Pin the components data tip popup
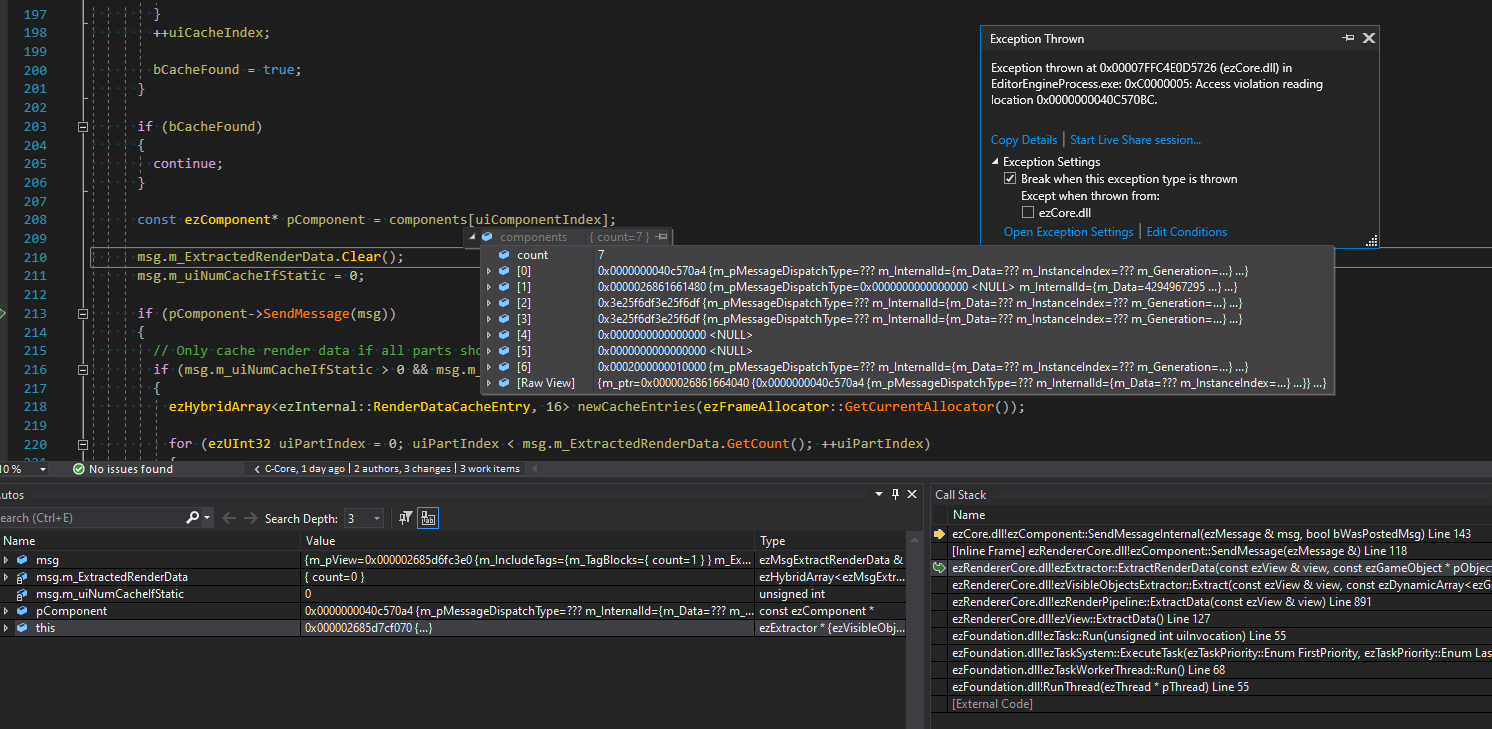 (x=659, y=237)
